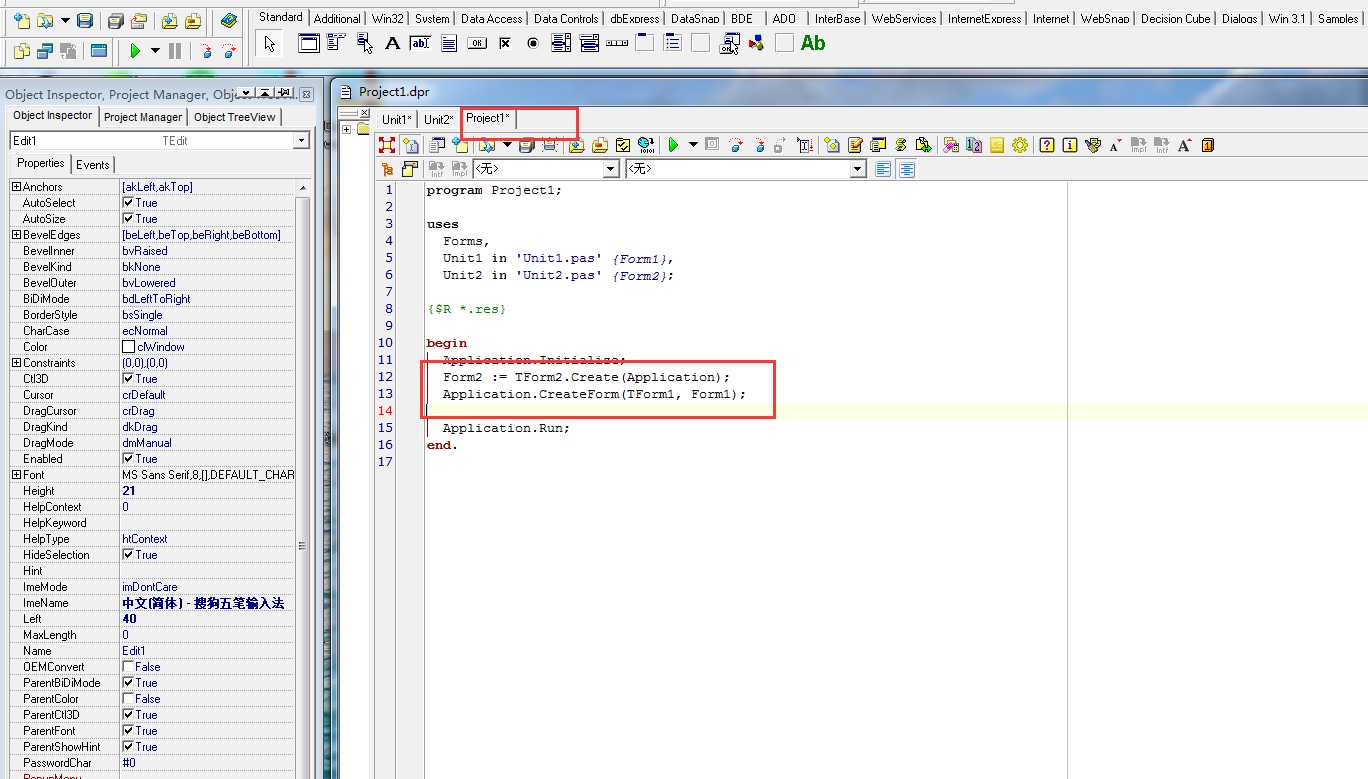1368x779 pixels.
Task: Toggle the AutoSelect True checkbox
Action: tap(128, 203)
